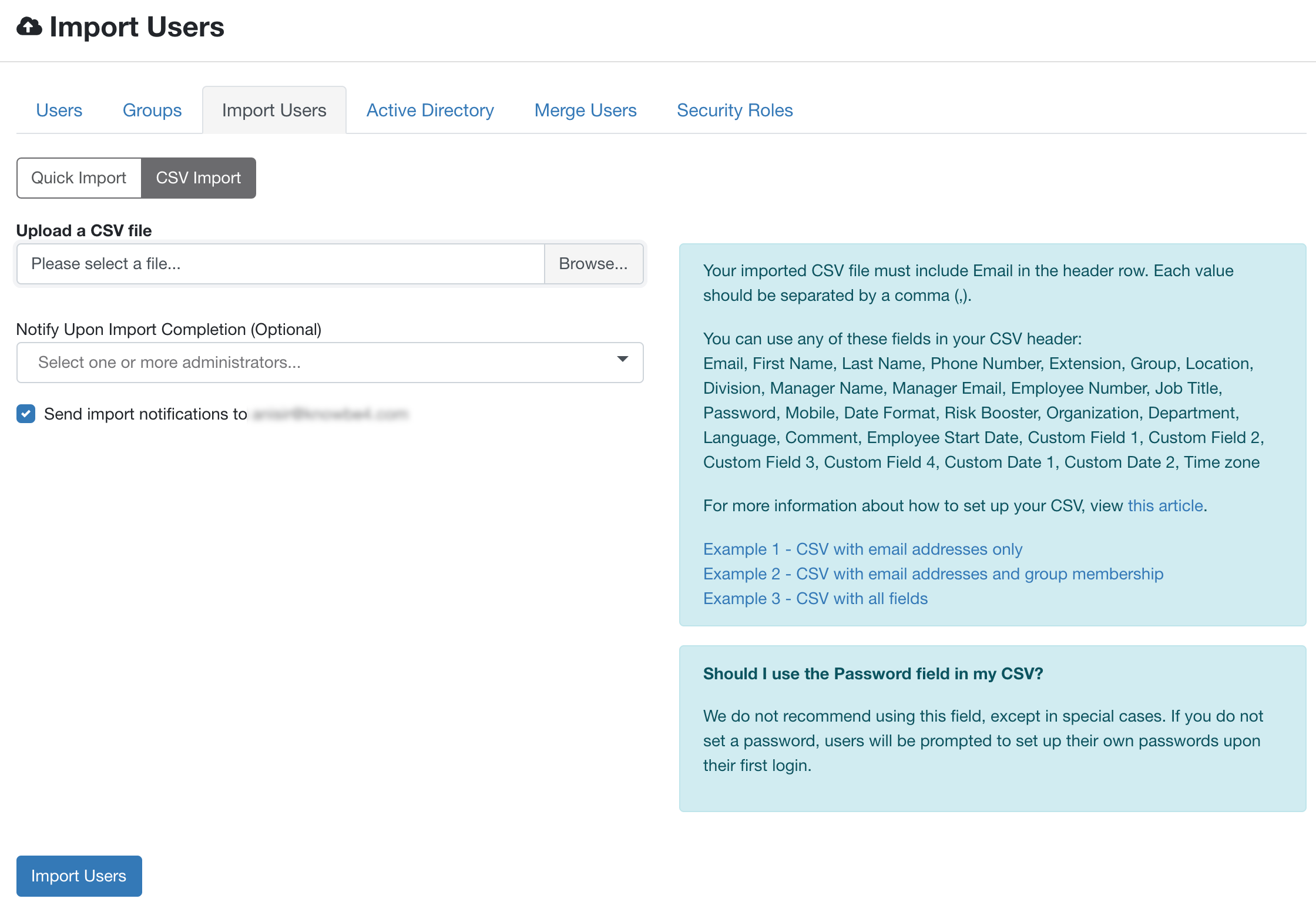Viewport: 1316px width, 912px height.
Task: Open the Merge Users tab
Action: pos(585,110)
